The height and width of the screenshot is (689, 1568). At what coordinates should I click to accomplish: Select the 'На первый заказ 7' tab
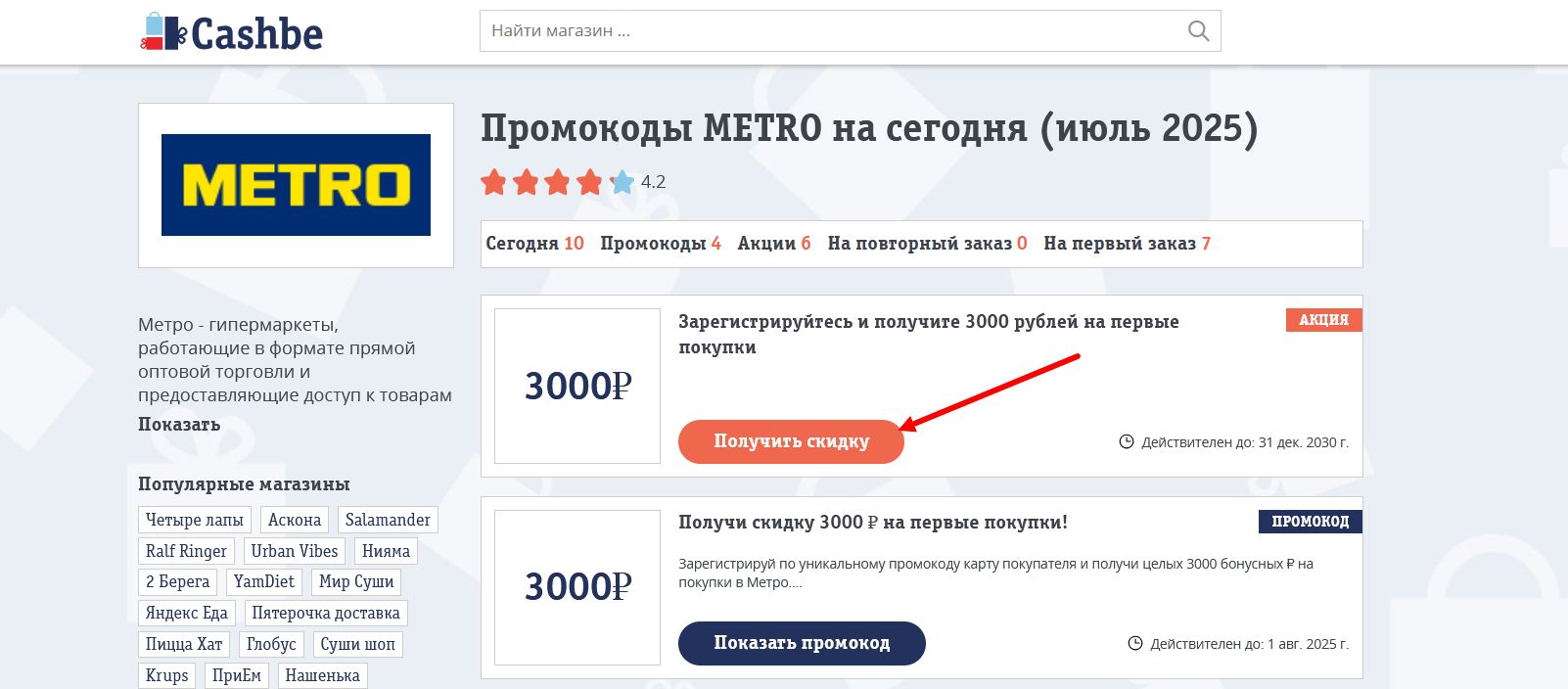[1128, 244]
